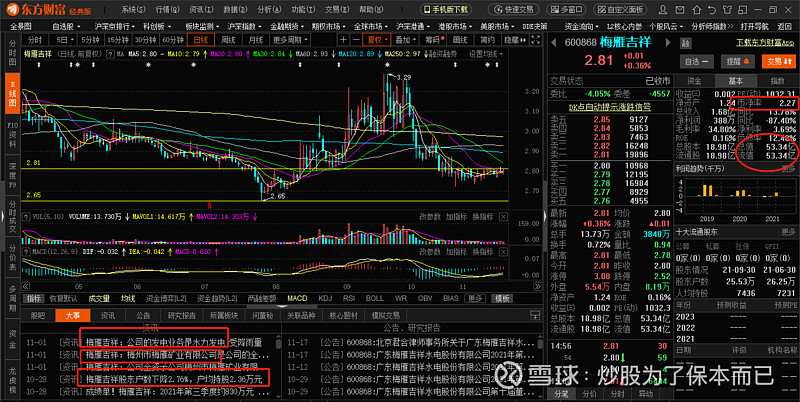Open 下载东方财富App link
The image size is (800, 402).
click(x=765, y=42)
